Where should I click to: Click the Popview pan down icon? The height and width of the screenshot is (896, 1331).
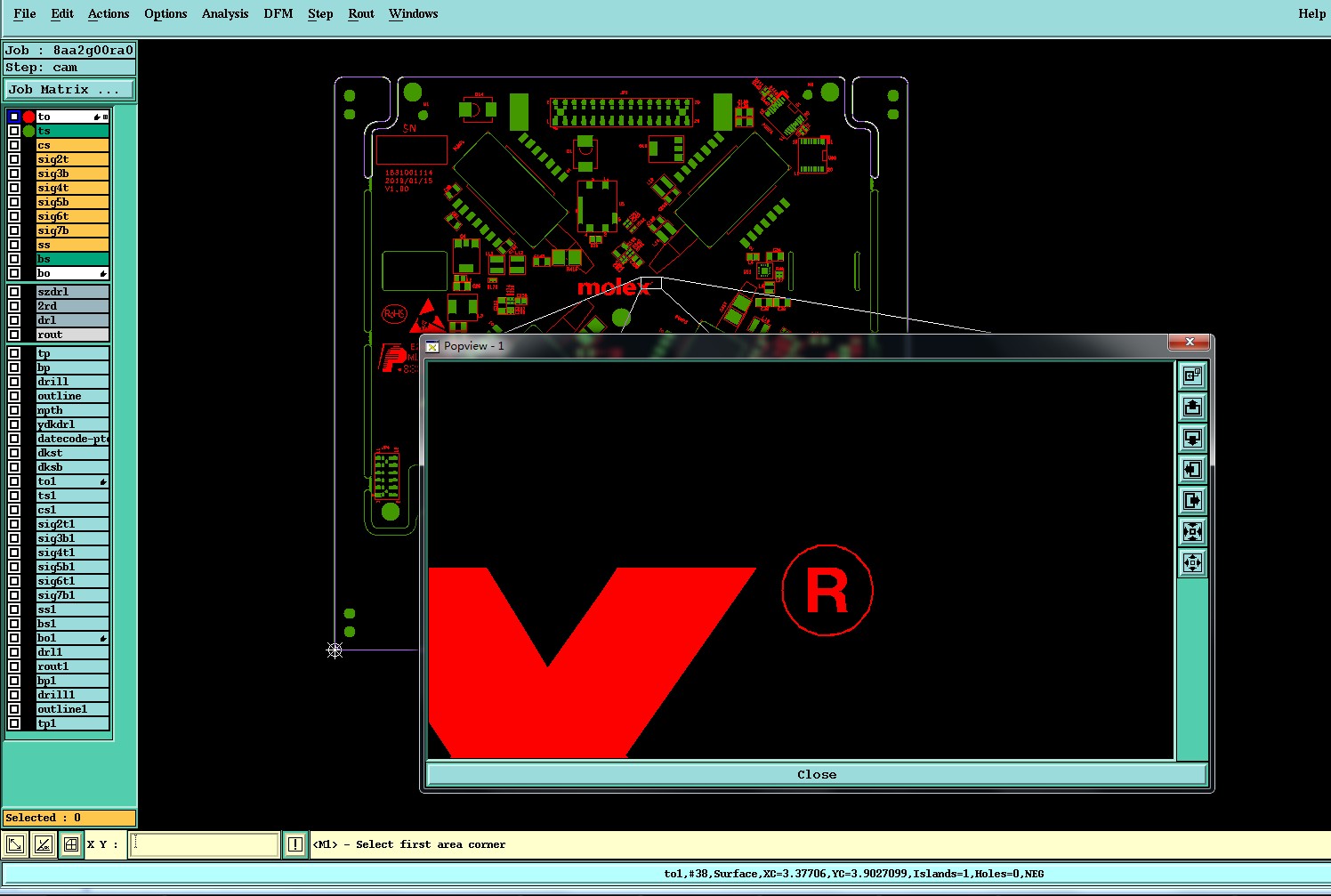click(x=1192, y=439)
